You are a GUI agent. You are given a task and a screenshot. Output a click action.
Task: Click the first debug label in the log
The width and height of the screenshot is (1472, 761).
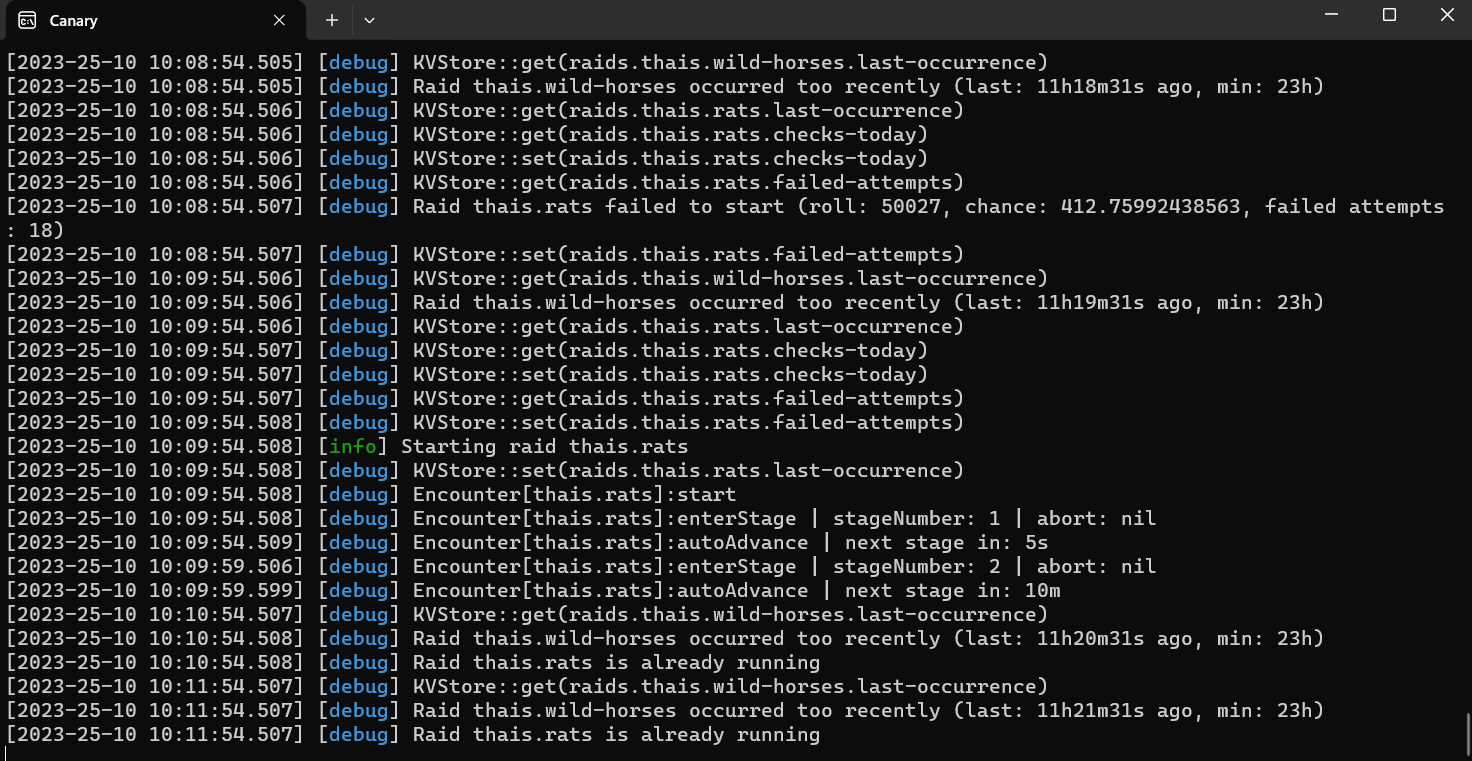pyautogui.click(x=357, y=62)
